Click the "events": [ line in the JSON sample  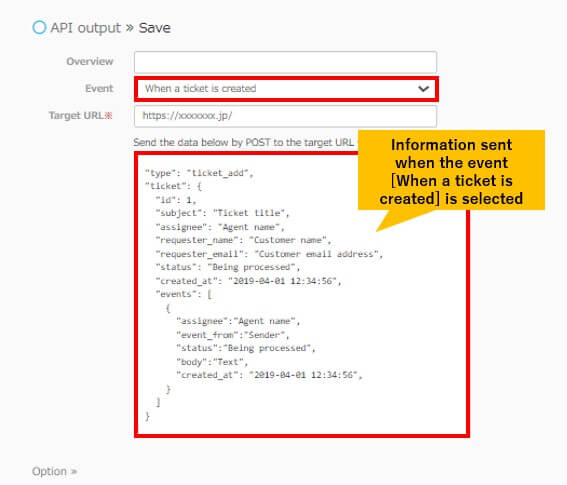[183, 294]
